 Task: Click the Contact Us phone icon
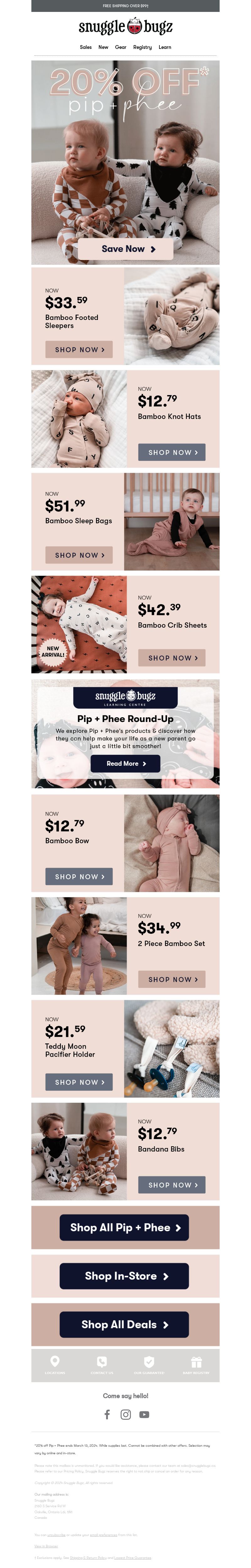tap(102, 1361)
